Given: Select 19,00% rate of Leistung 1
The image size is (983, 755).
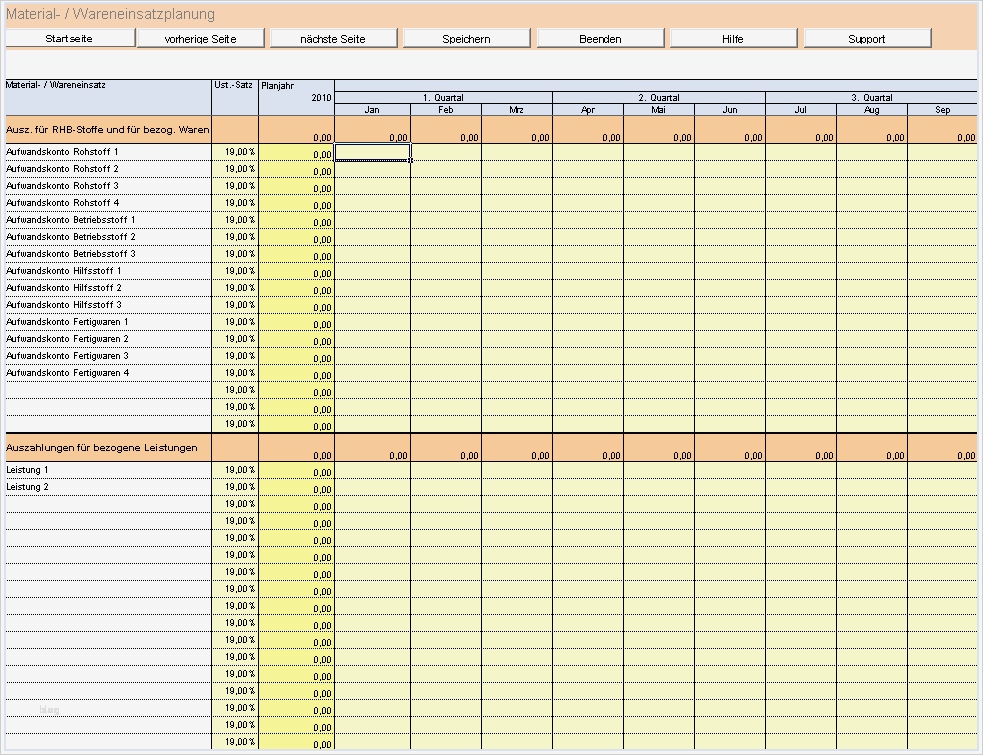Looking at the screenshot, I should pos(235,470).
